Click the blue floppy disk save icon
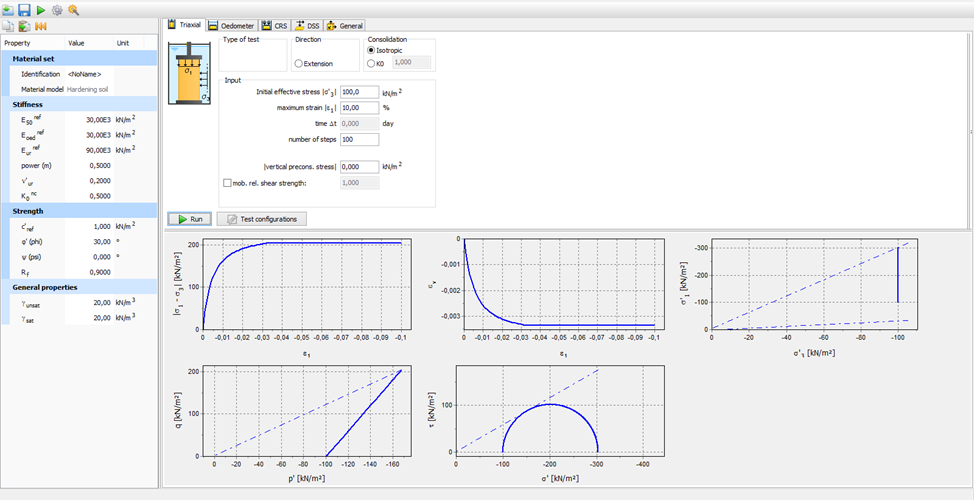The image size is (974, 500). click(24, 9)
